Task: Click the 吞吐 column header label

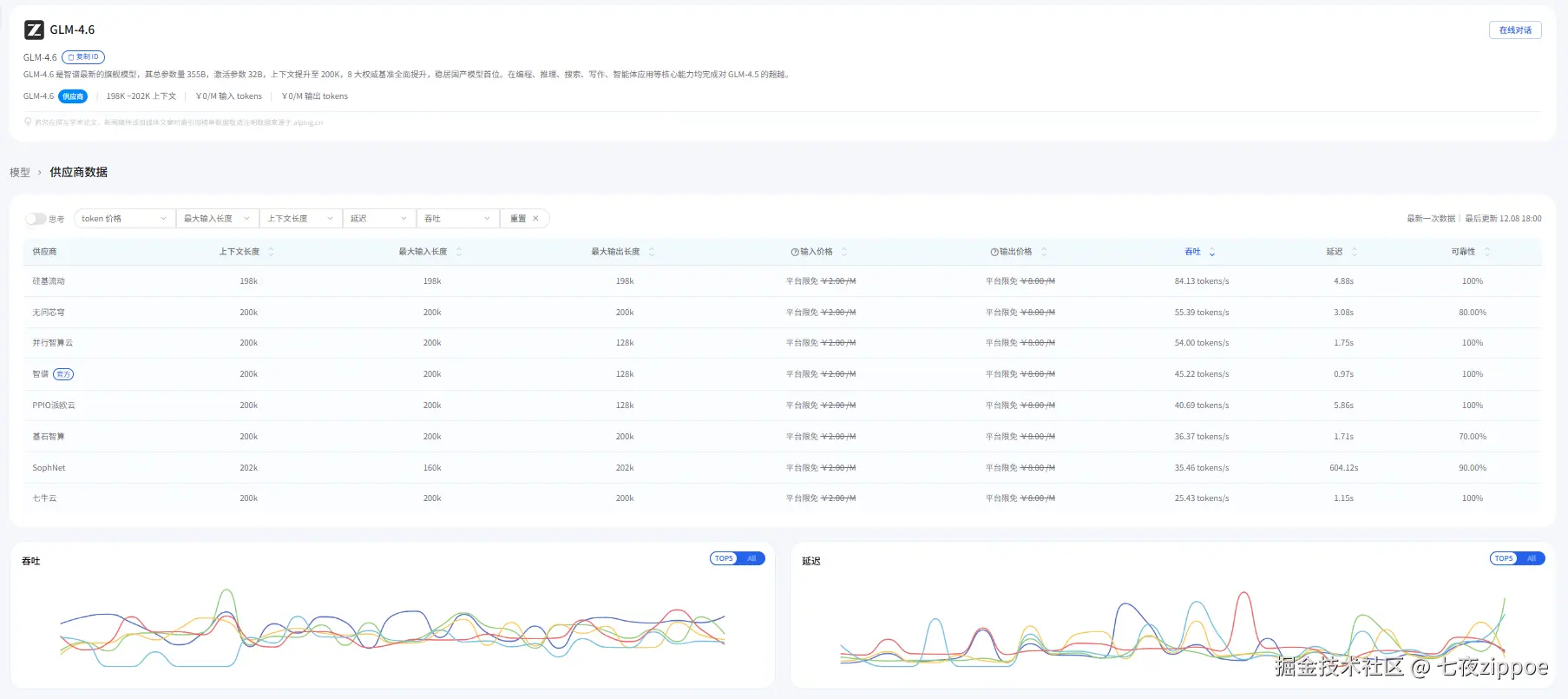Action: click(x=1193, y=252)
